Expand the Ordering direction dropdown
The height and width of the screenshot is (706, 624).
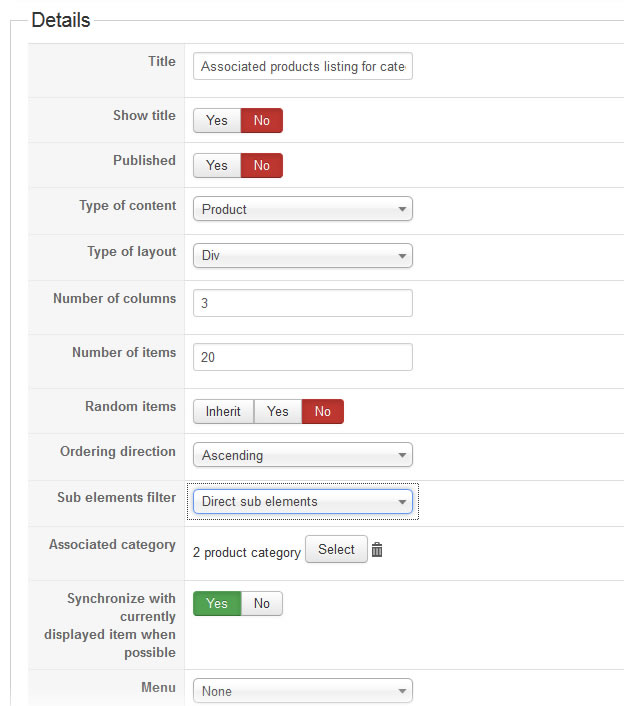coord(302,456)
